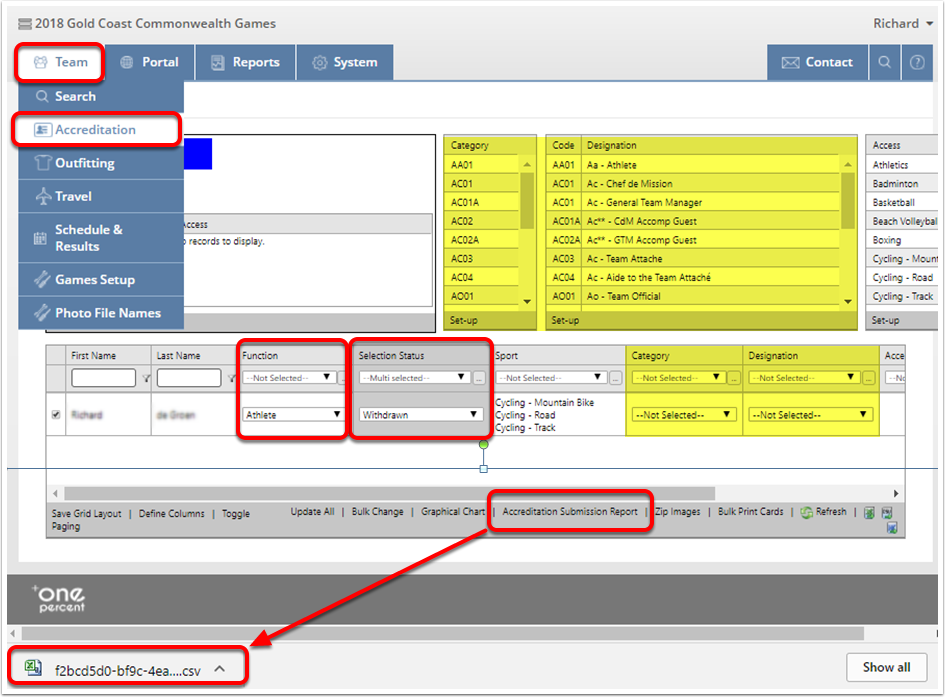Click the page horizontal scrollbar at the bottom
The width and height of the screenshot is (945, 697).
442,633
